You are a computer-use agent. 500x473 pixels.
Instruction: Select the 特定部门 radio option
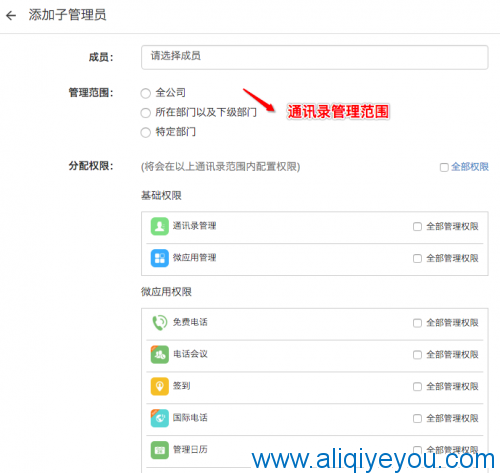pyautogui.click(x=146, y=132)
